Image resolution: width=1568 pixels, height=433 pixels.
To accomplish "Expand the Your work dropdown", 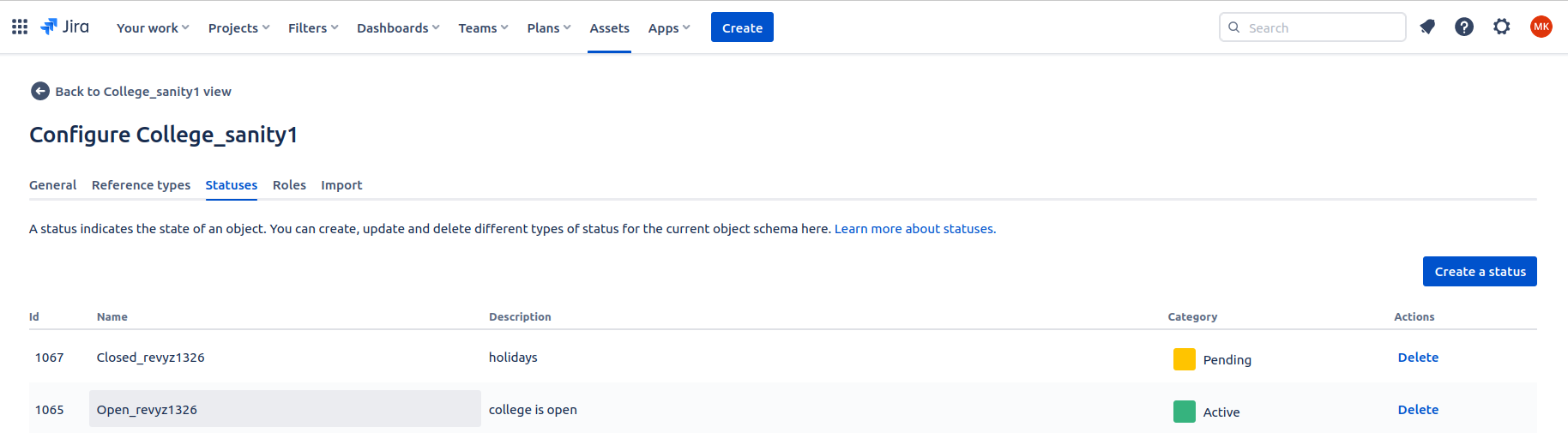I will point(153,28).
